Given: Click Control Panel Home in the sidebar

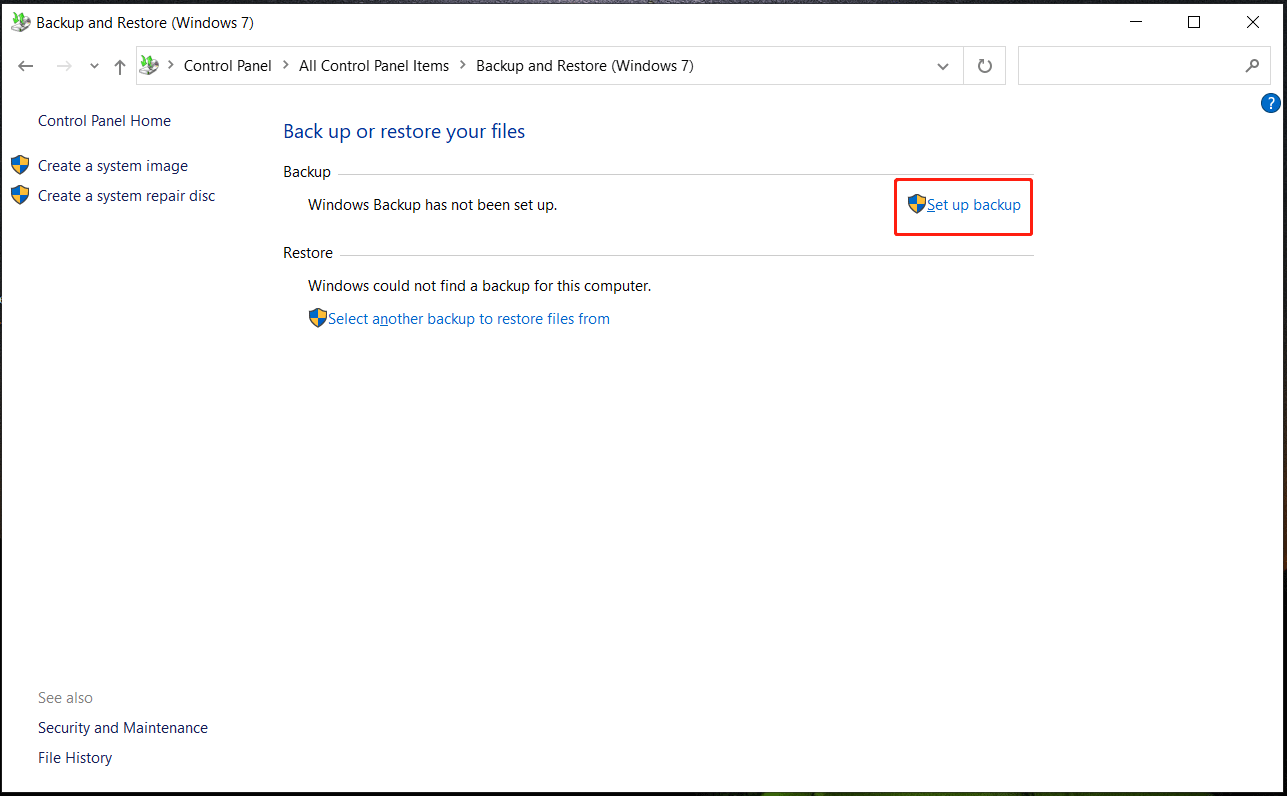Looking at the screenshot, I should click(103, 120).
